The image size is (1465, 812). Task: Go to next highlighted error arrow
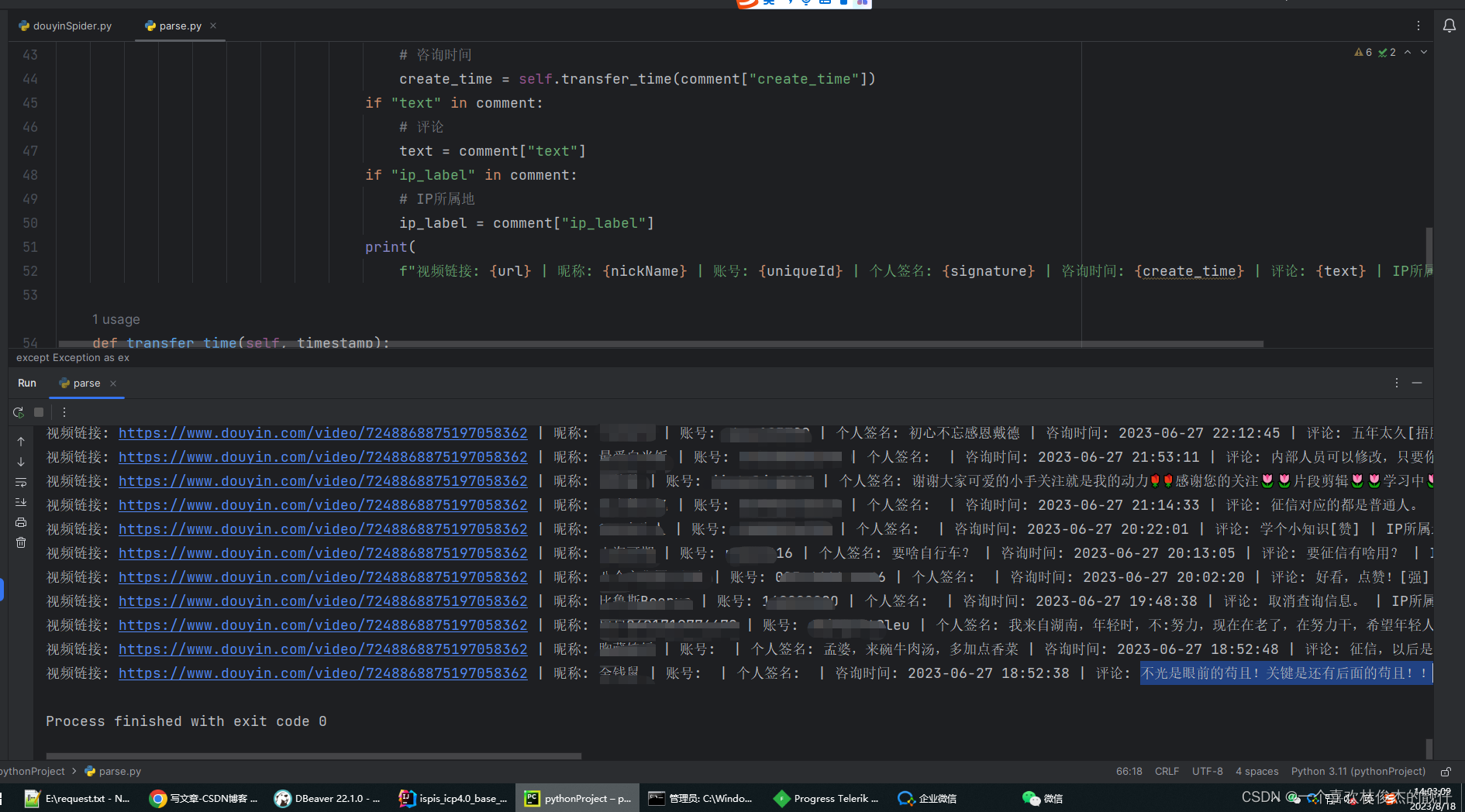pos(1424,52)
